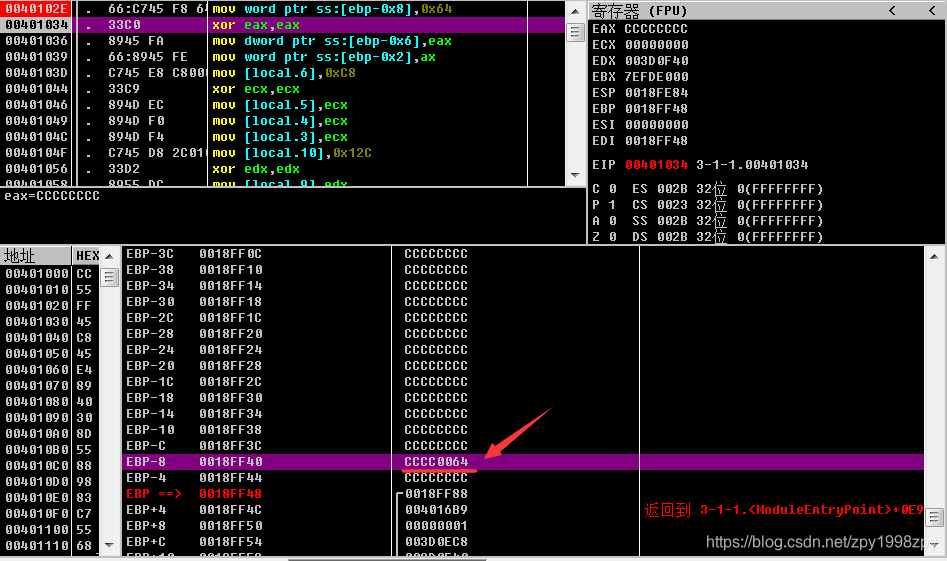Select dump row at address 004010F0
Image resolution: width=947 pixels, height=561 pixels.
click(x=50, y=513)
